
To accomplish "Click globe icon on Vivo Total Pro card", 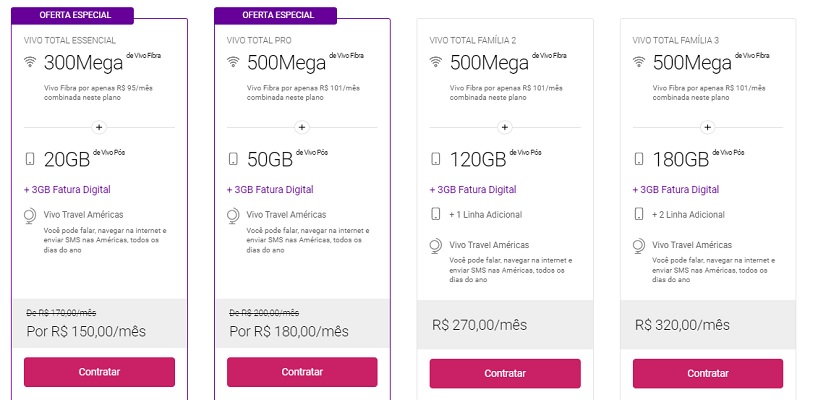I will (x=234, y=214).
